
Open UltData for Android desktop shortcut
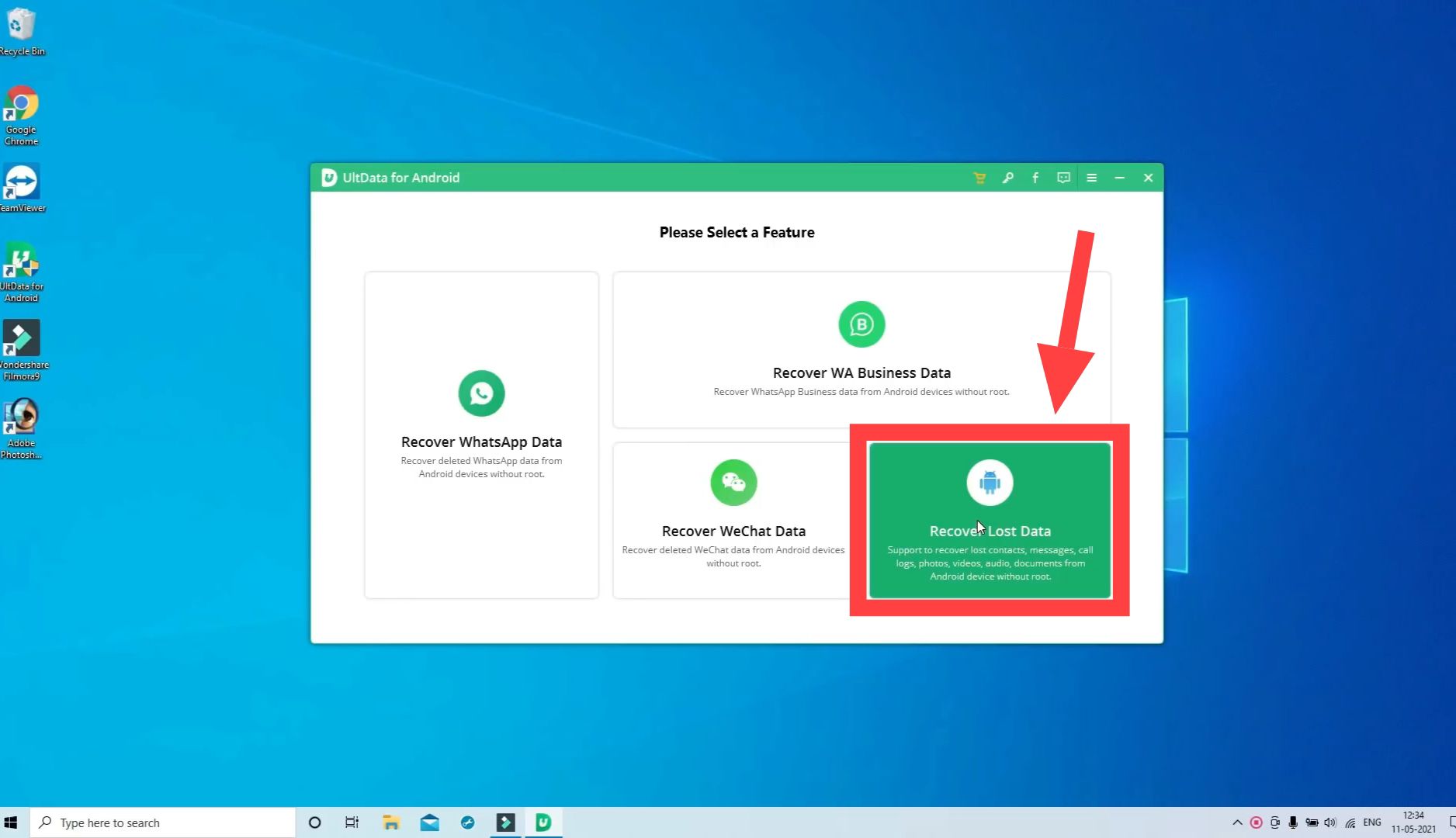coord(22,272)
